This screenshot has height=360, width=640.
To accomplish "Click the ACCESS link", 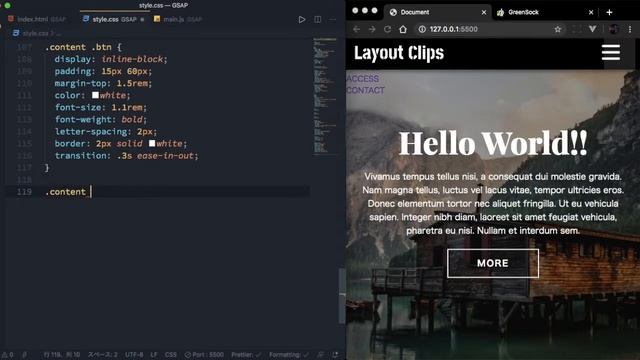I will (x=362, y=78).
